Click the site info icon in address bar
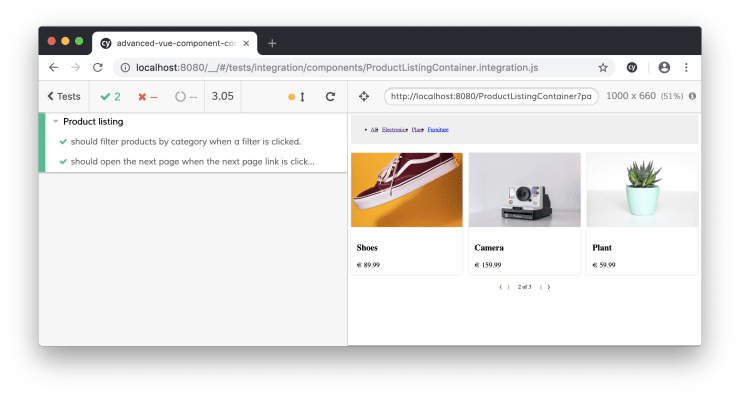The image size is (740, 397). point(125,68)
